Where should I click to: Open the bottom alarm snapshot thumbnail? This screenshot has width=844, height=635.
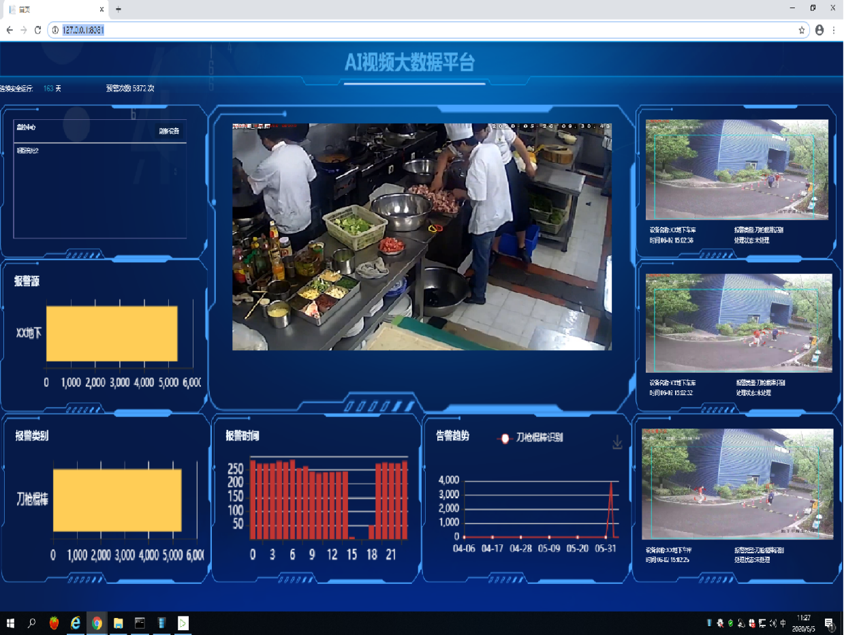tap(737, 484)
